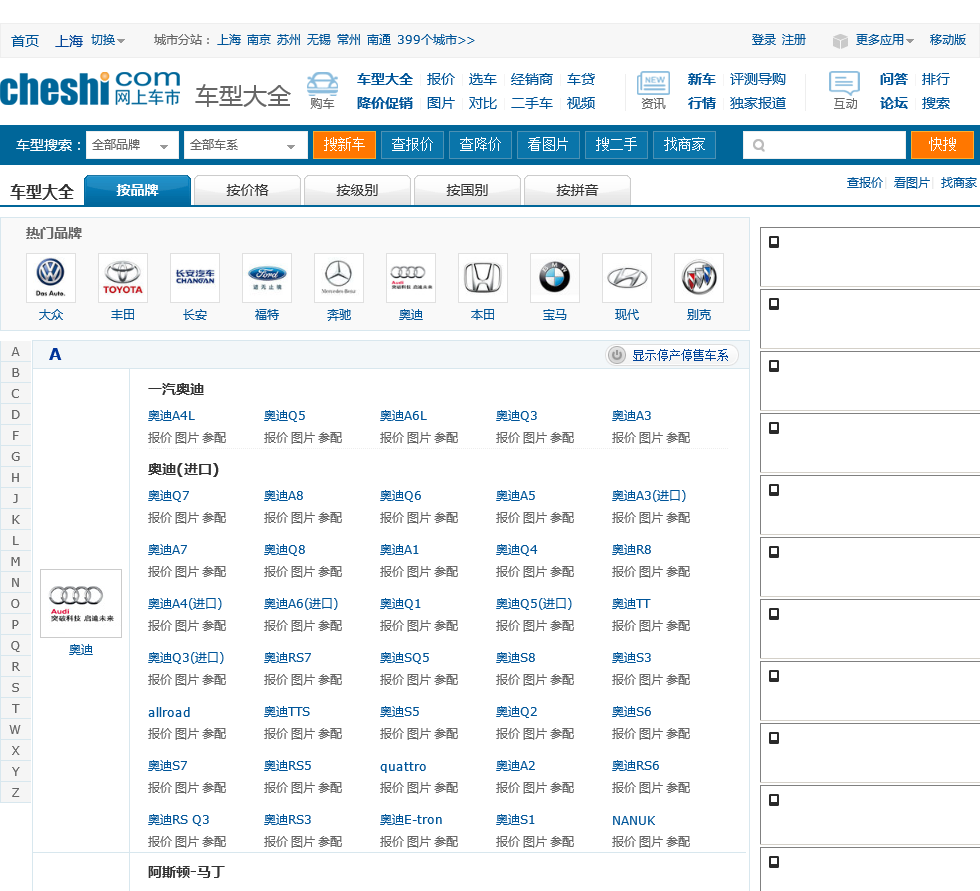Click the Toyota 丰田 brand logo
The image size is (980, 891).
point(122,278)
